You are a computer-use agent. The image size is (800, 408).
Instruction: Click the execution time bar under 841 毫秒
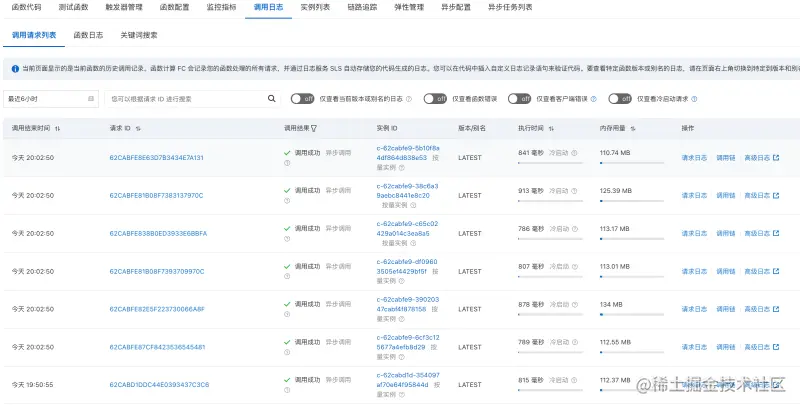click(x=550, y=163)
